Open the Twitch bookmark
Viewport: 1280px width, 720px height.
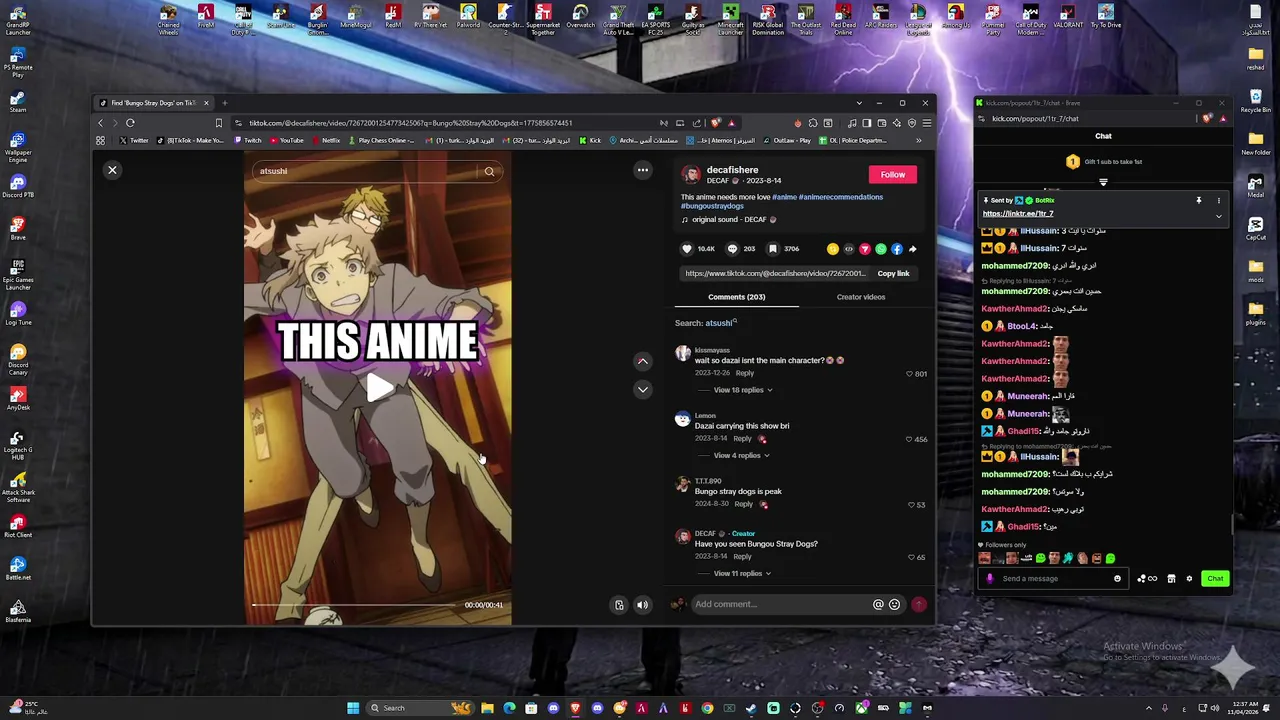coord(247,141)
